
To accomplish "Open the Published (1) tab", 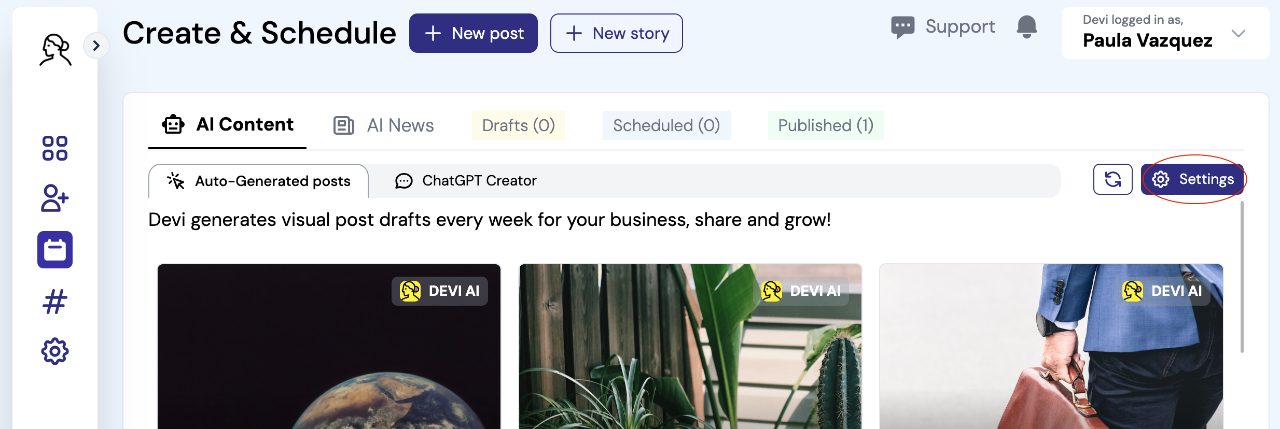I will click(826, 125).
